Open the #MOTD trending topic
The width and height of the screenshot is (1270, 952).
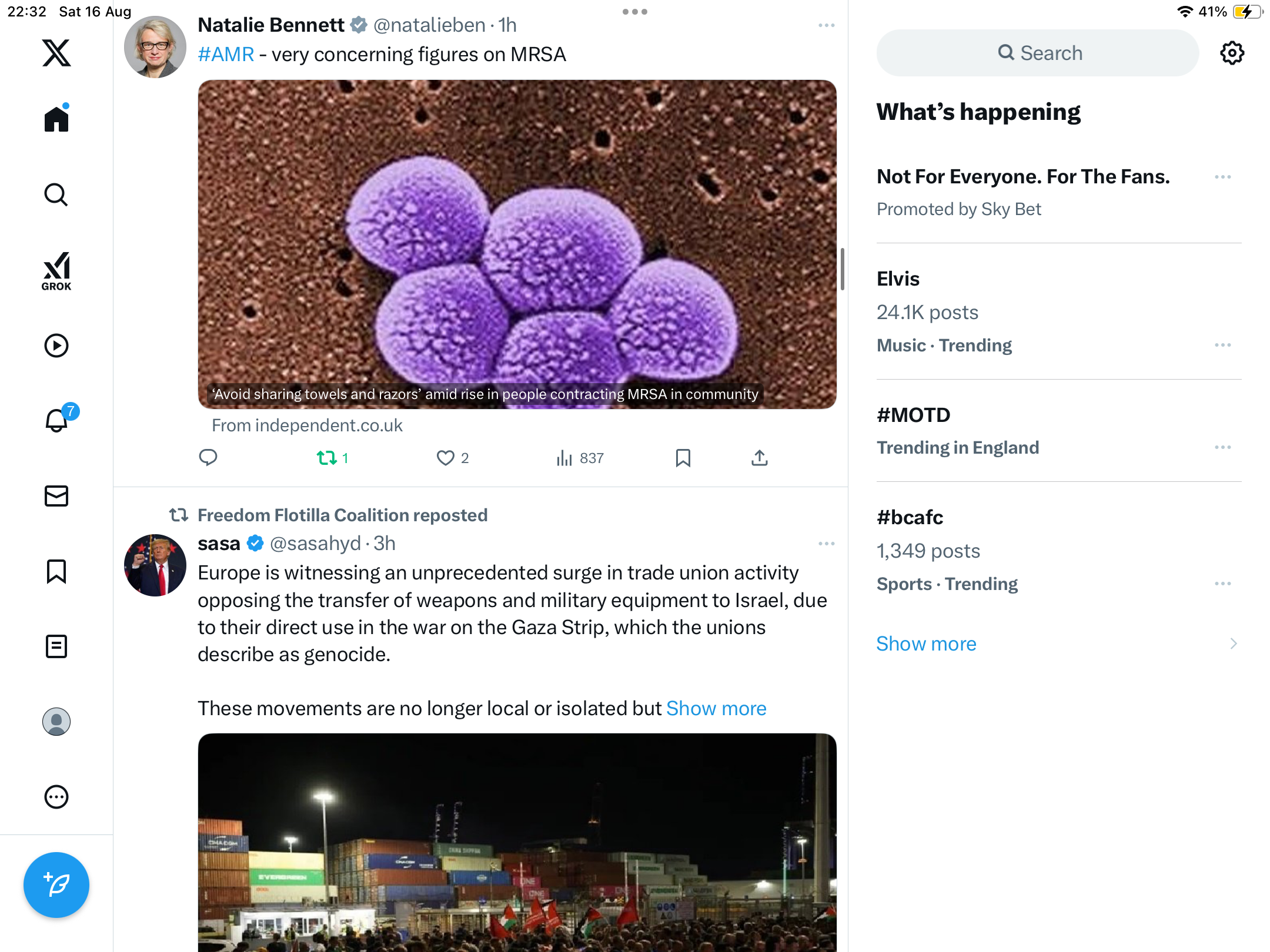[x=913, y=415]
